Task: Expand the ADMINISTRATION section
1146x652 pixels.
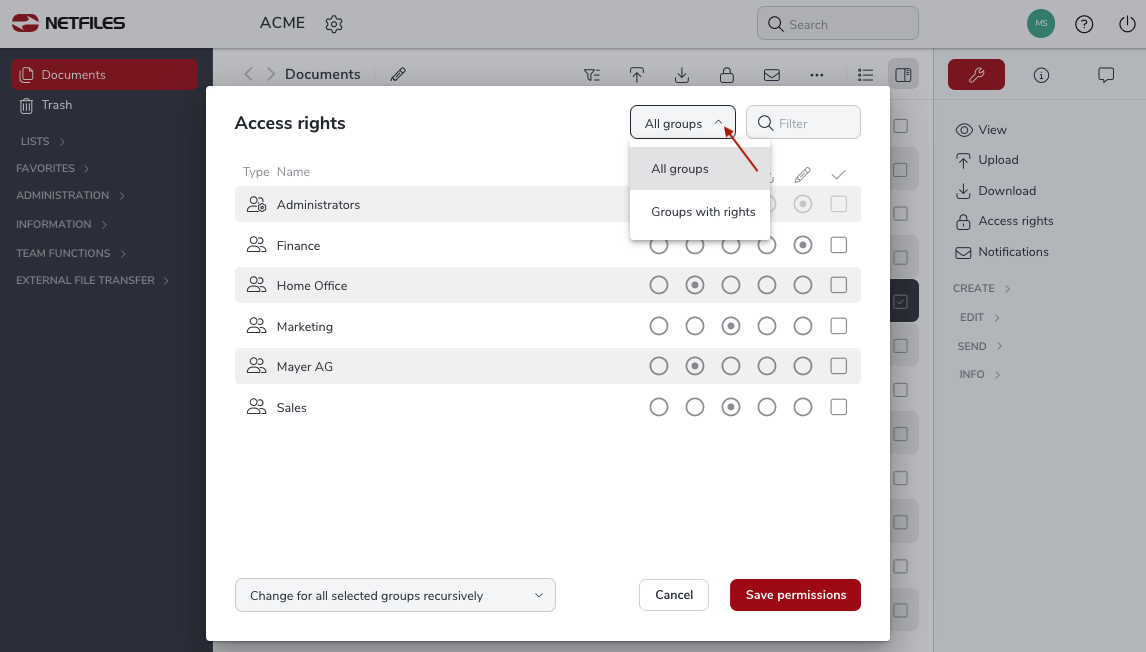Action: pyautogui.click(x=70, y=195)
